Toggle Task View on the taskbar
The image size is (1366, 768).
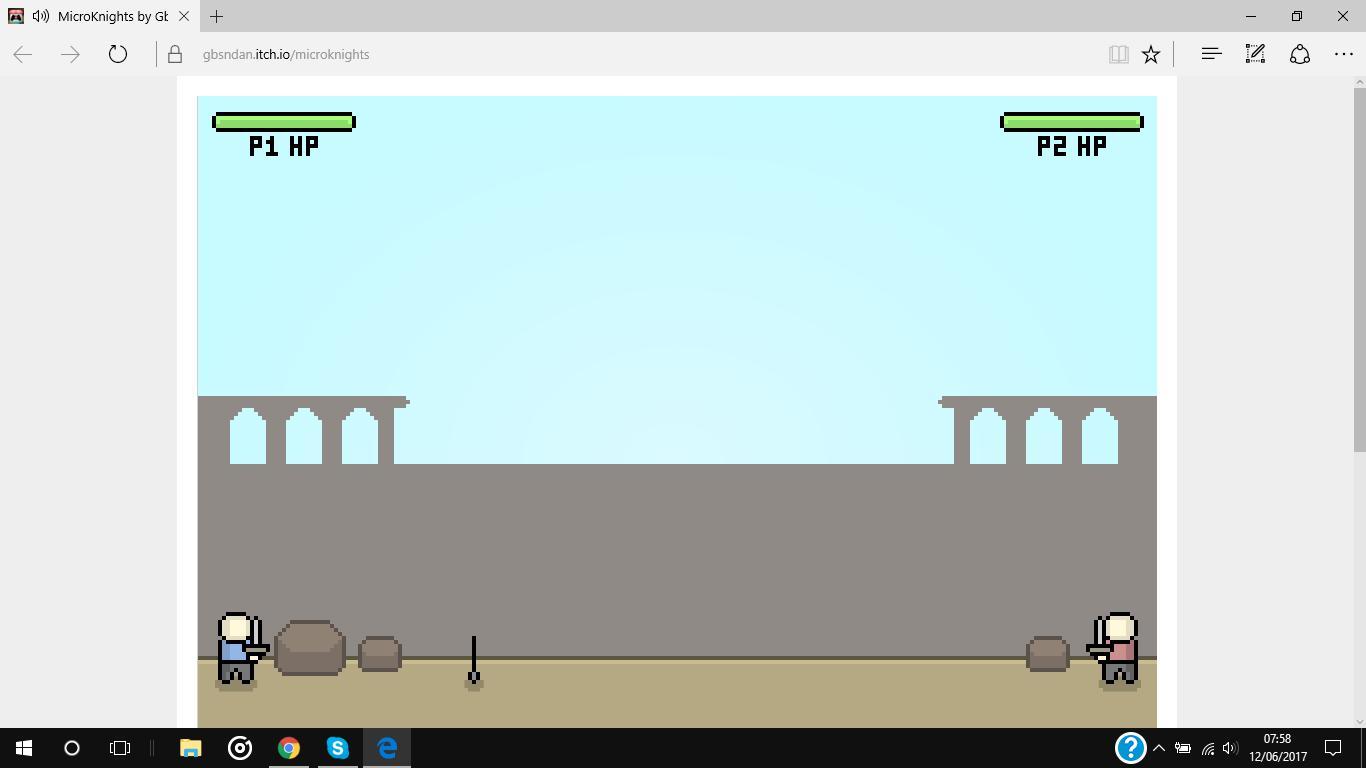pyautogui.click(x=120, y=748)
